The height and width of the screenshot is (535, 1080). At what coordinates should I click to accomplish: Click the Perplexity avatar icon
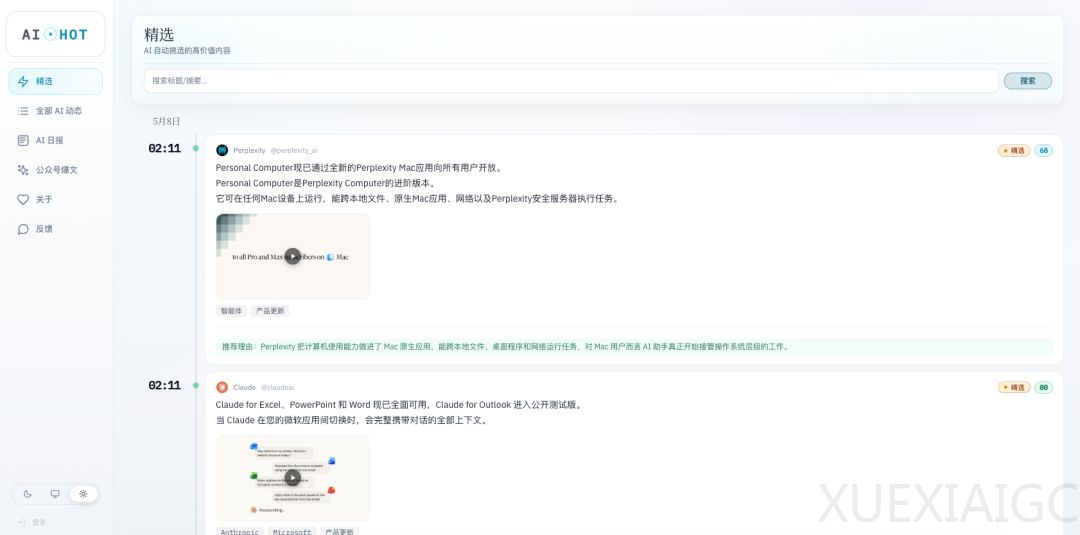(222, 150)
